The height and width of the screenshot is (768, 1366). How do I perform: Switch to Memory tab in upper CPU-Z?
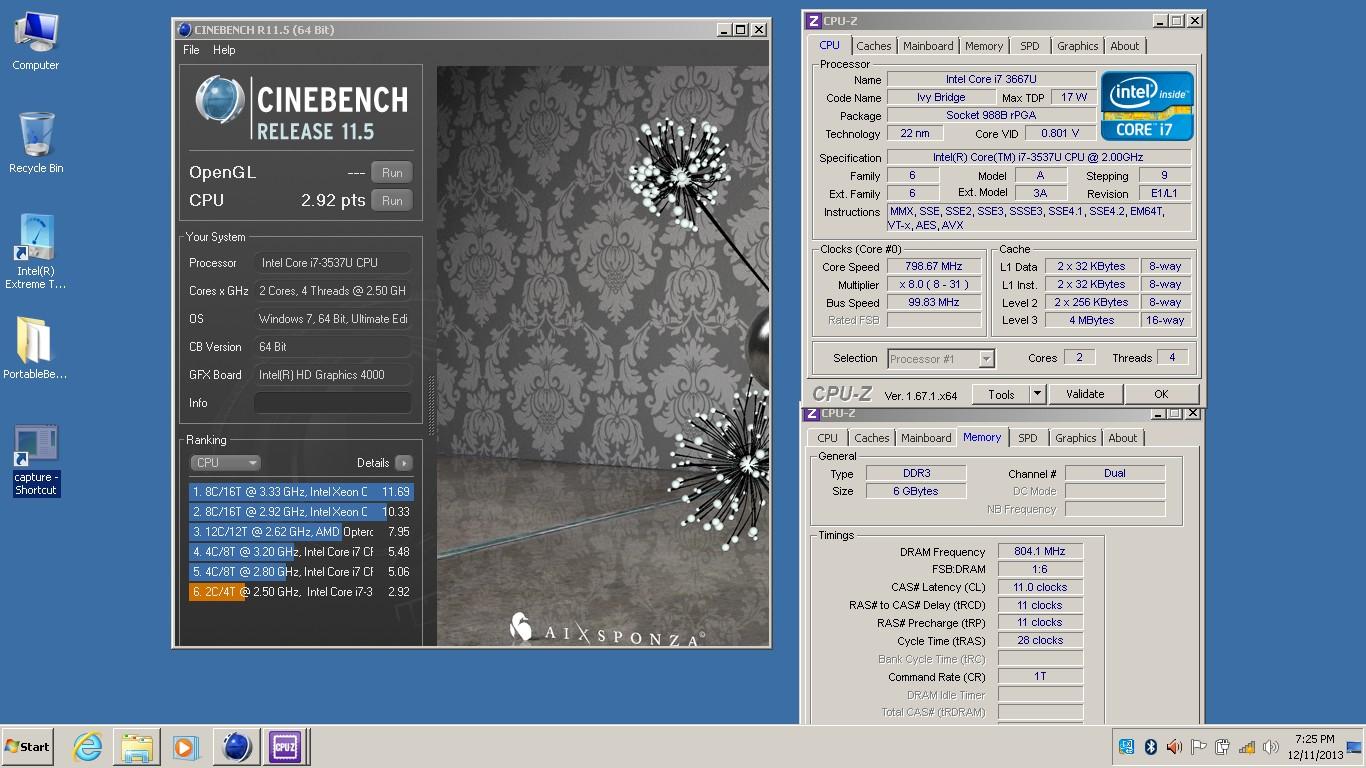pyautogui.click(x=984, y=46)
